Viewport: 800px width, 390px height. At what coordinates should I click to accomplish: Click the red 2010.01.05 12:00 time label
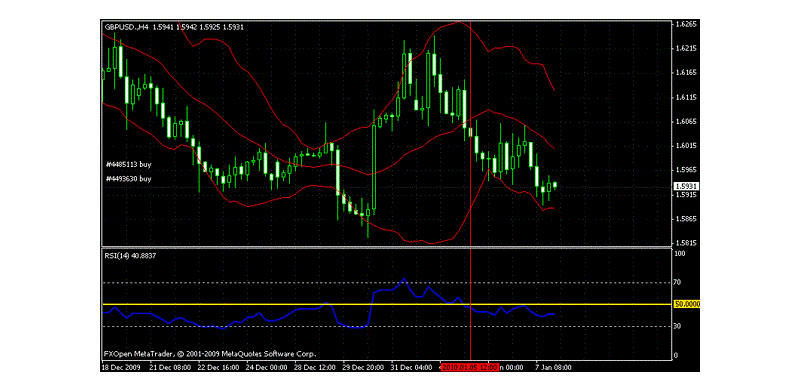469,367
